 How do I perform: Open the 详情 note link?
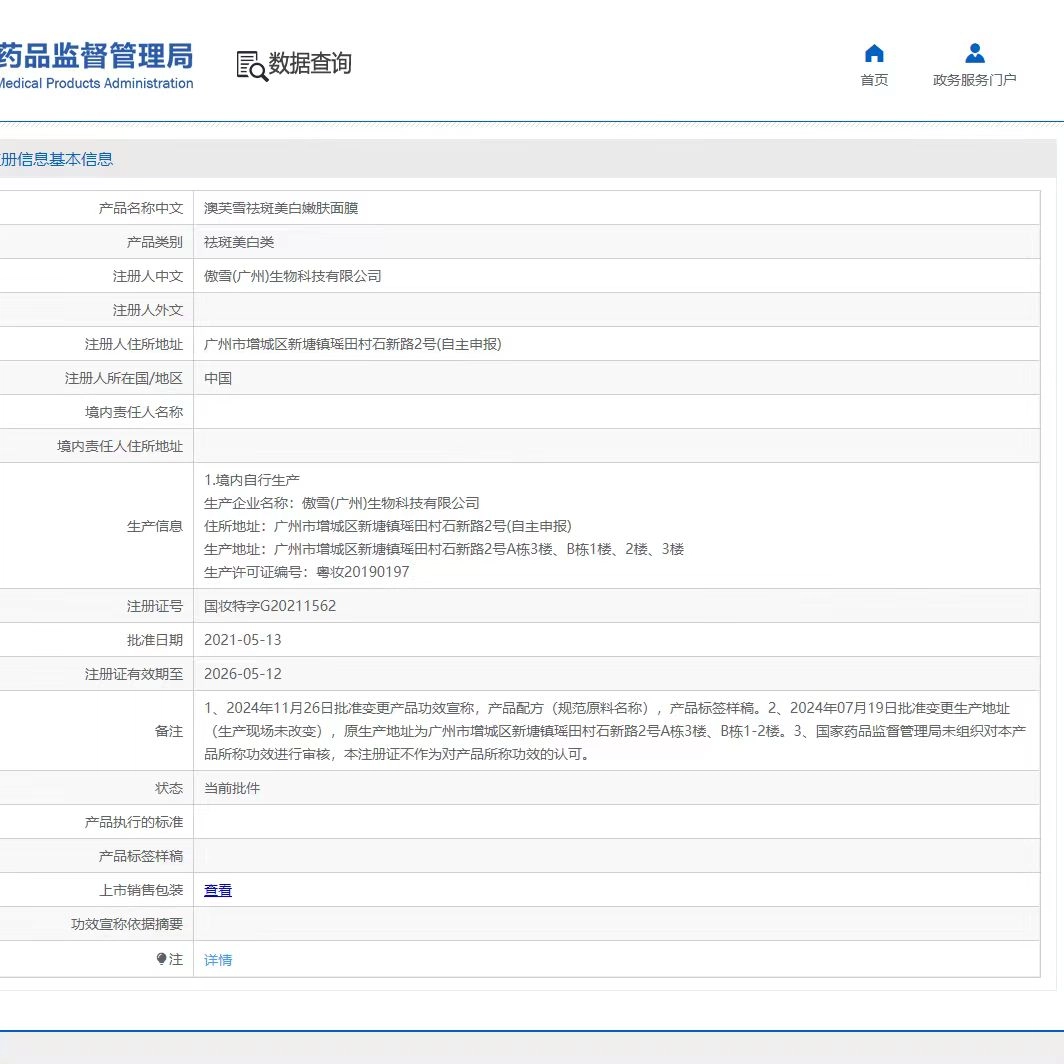[218, 960]
